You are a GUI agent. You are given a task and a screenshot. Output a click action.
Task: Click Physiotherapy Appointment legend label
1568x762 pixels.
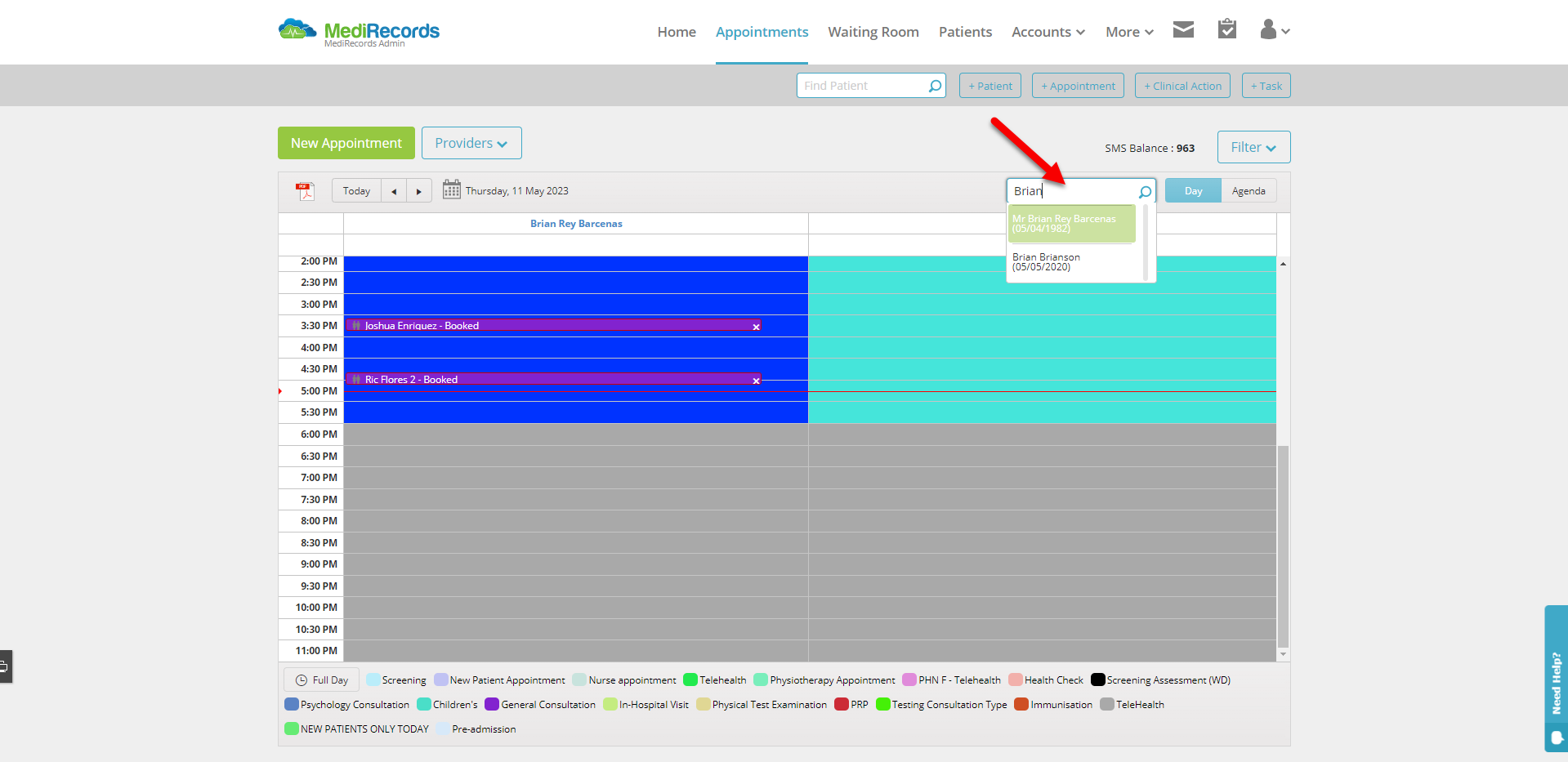click(x=833, y=680)
